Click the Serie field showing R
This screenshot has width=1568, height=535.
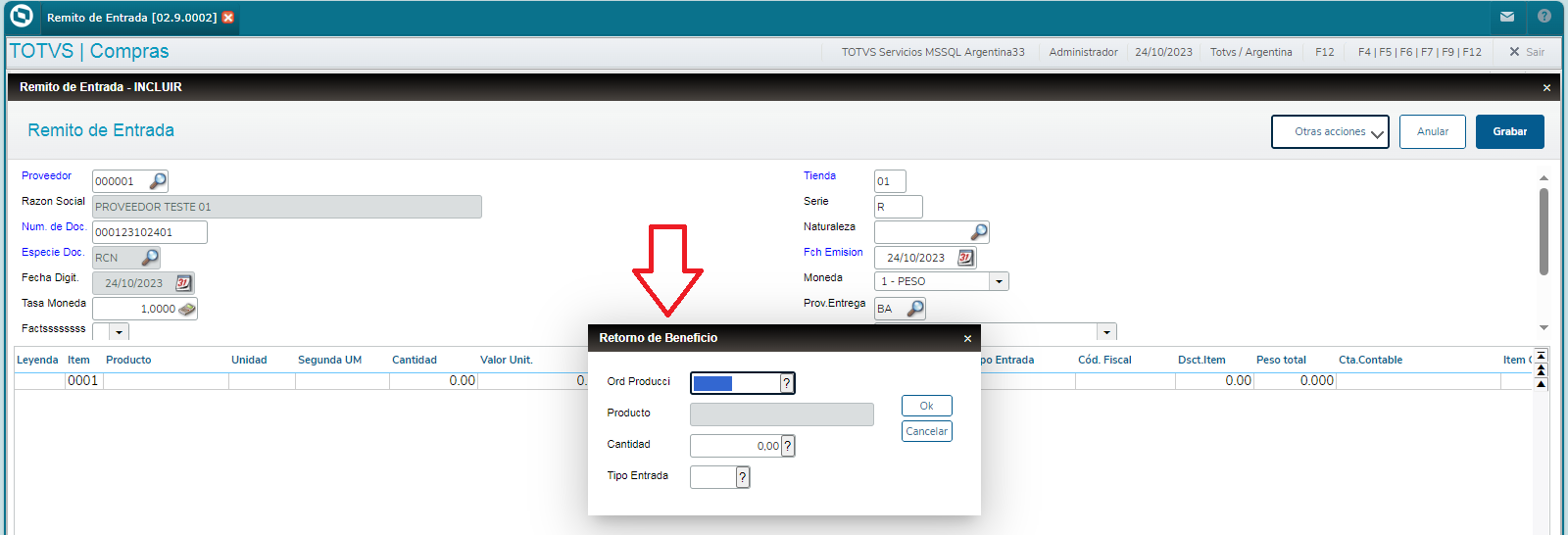(898, 207)
